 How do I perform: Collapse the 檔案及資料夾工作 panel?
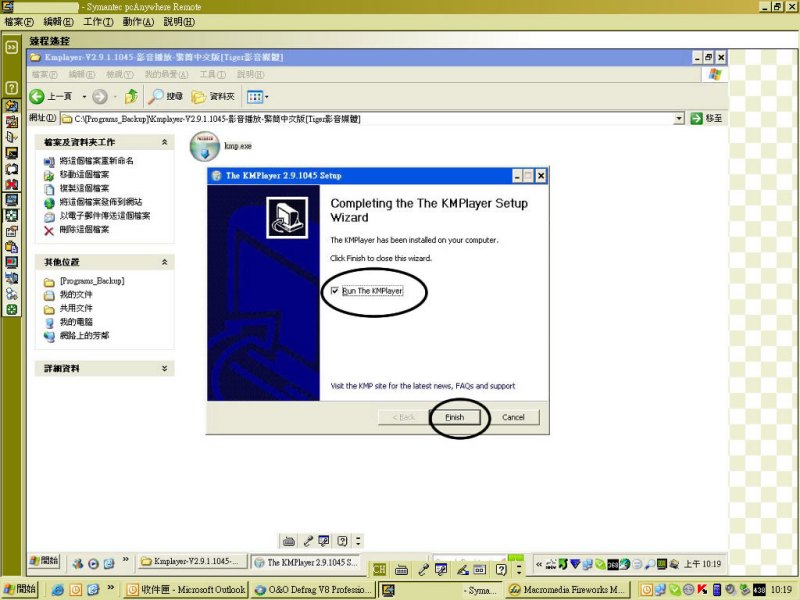(x=164, y=142)
